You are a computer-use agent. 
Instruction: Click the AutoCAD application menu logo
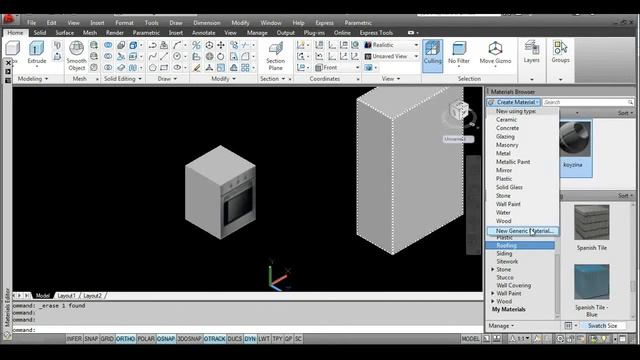9,19
